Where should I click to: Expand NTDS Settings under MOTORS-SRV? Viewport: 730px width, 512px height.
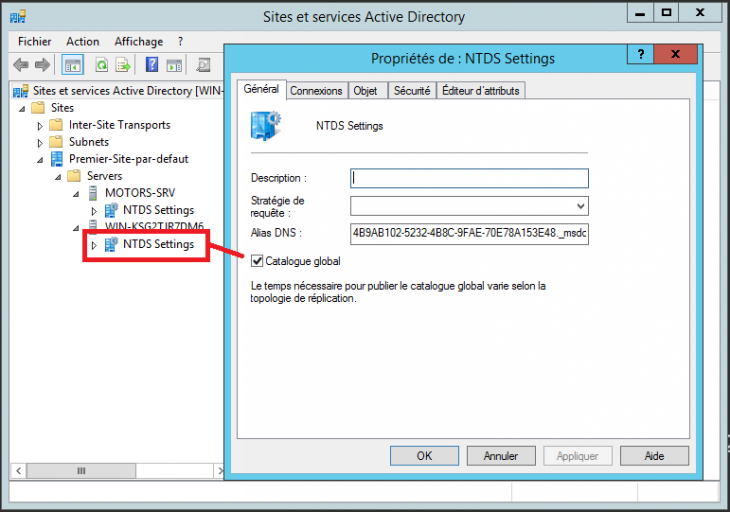pyautogui.click(x=94, y=211)
